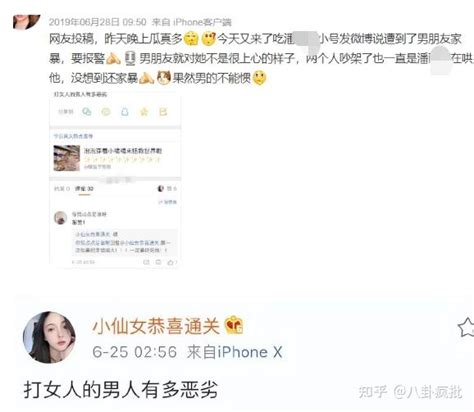Favorite the post with star outline icon
The height and width of the screenshot is (412, 474).
tap(467, 327)
